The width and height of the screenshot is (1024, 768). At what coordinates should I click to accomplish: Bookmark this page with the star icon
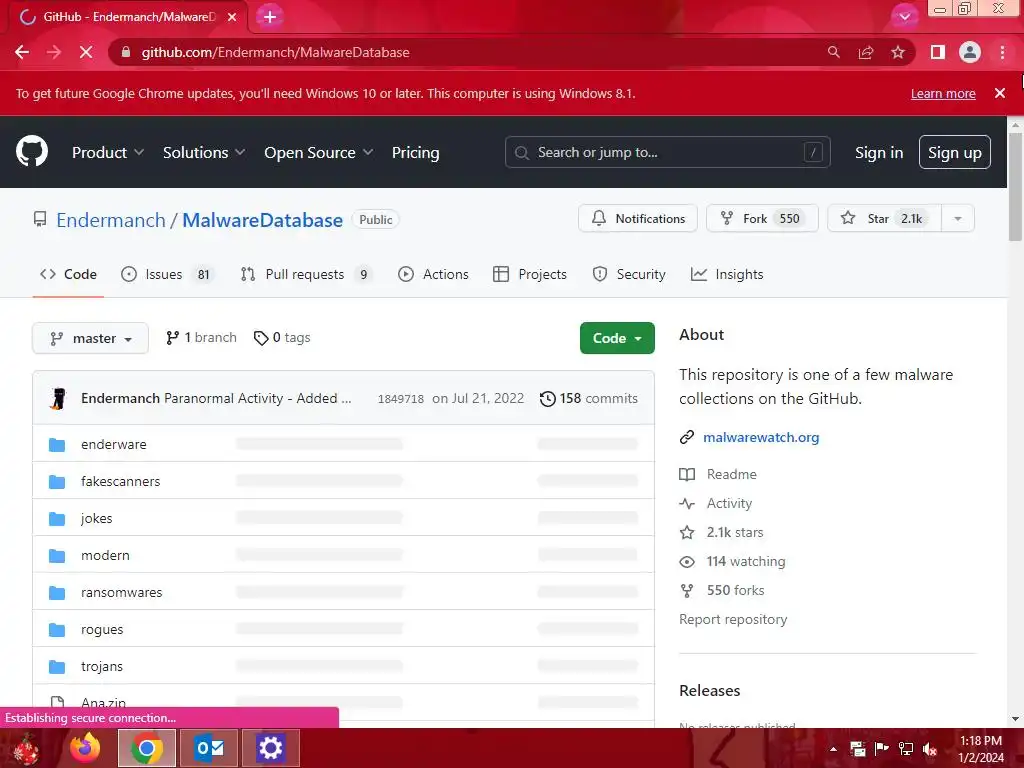(898, 52)
